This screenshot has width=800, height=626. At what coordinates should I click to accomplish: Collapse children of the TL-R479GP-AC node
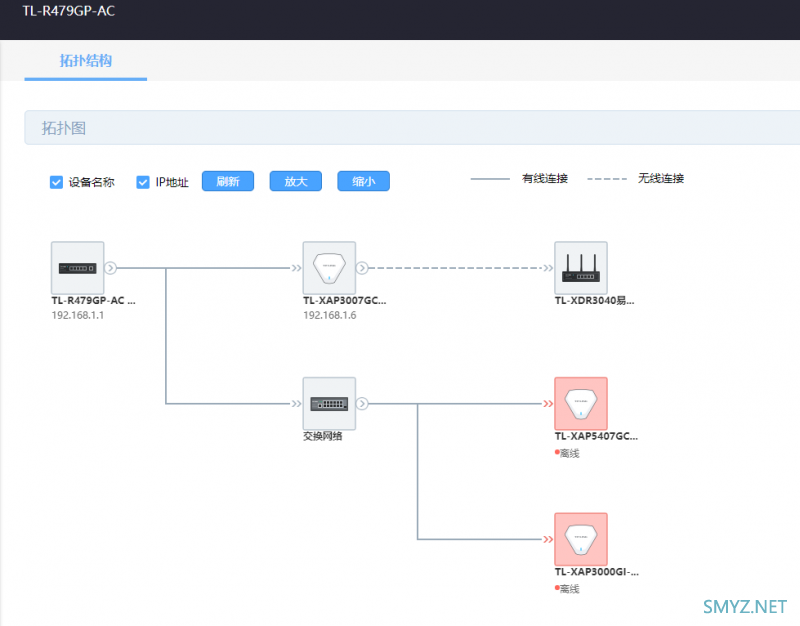(110, 268)
